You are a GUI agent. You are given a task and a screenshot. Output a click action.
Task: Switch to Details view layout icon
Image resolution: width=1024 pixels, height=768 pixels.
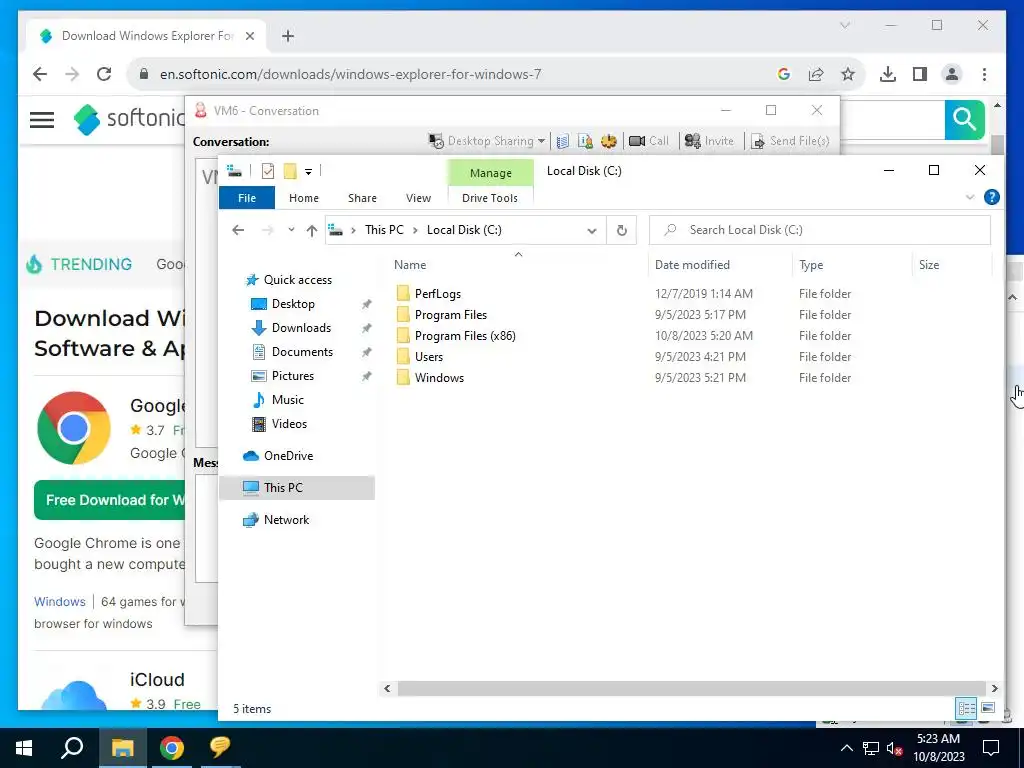(967, 708)
